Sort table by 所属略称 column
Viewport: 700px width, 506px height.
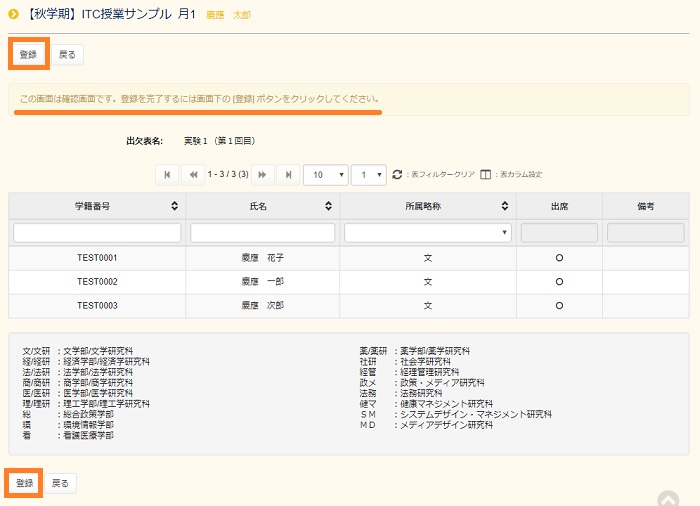[506, 205]
